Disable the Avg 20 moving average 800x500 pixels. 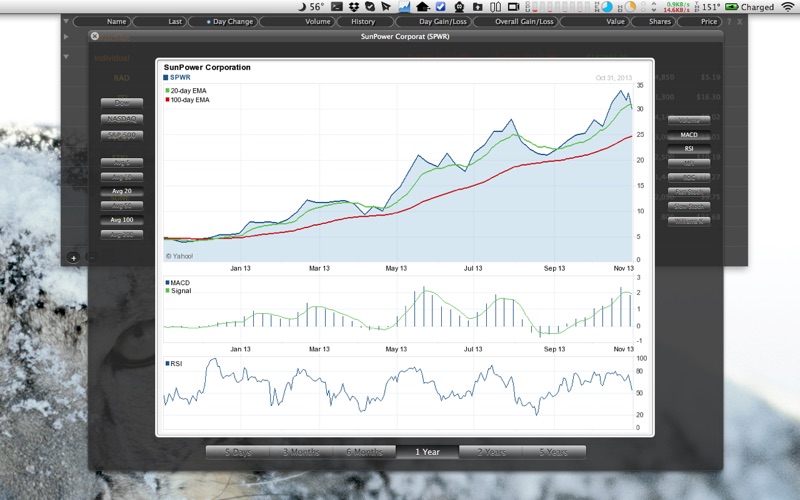coord(121,191)
